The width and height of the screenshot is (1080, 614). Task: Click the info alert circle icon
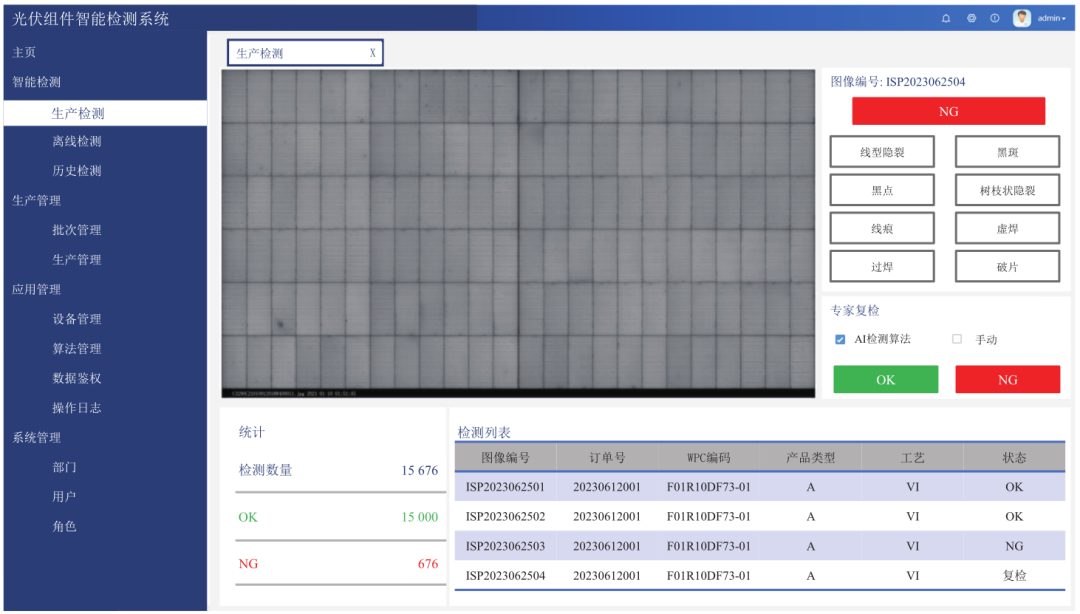tap(995, 18)
